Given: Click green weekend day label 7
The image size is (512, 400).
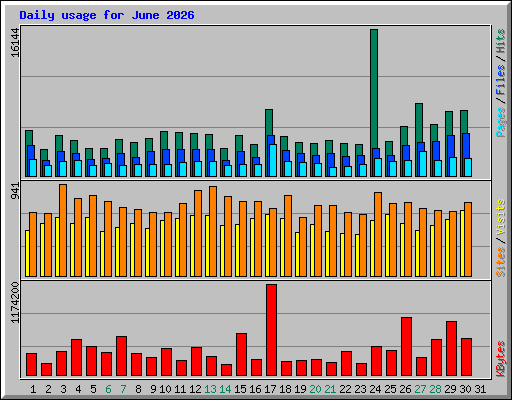Looking at the screenshot, I should pos(123,389).
